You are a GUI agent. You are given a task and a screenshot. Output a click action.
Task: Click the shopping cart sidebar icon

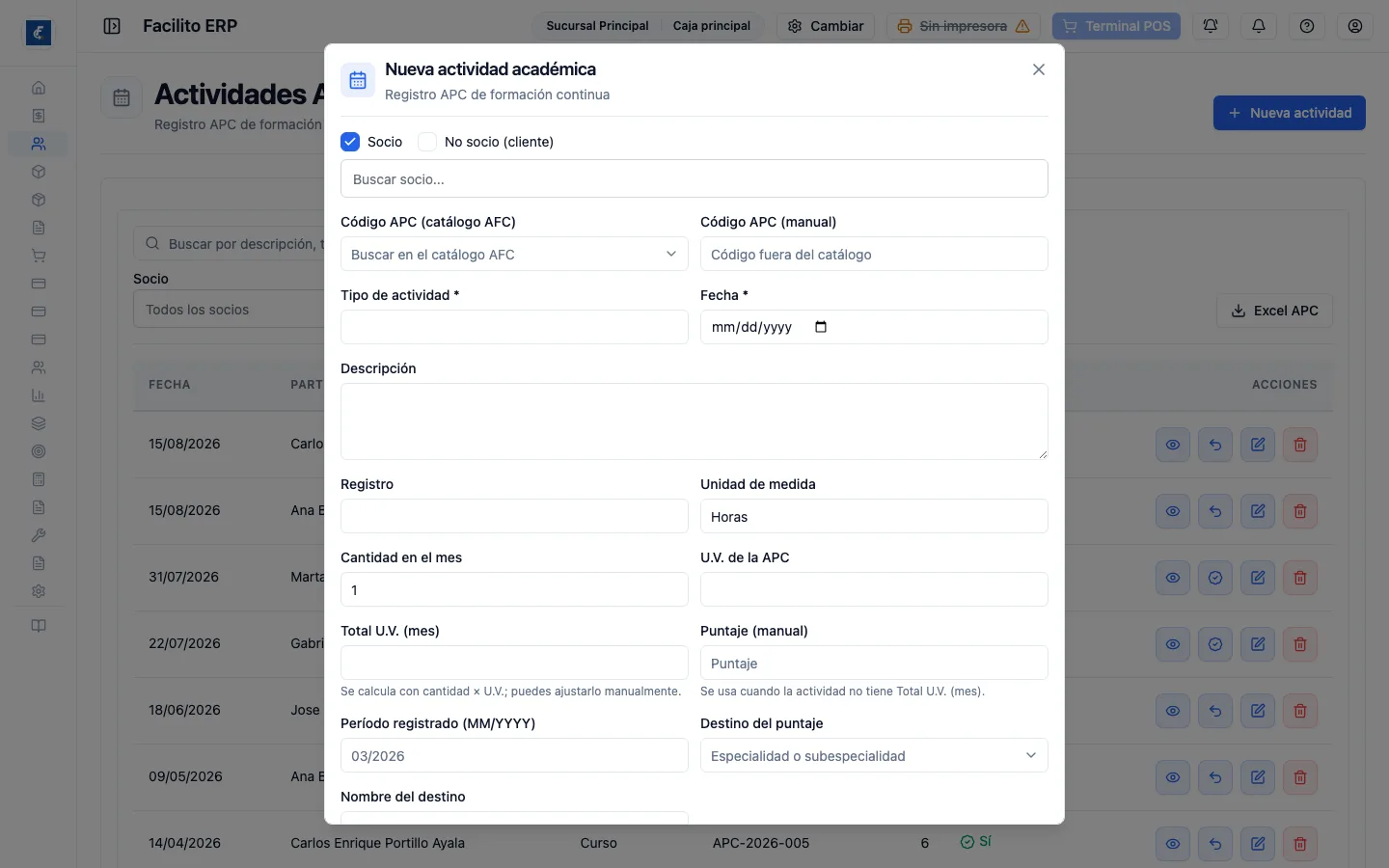coord(39,256)
